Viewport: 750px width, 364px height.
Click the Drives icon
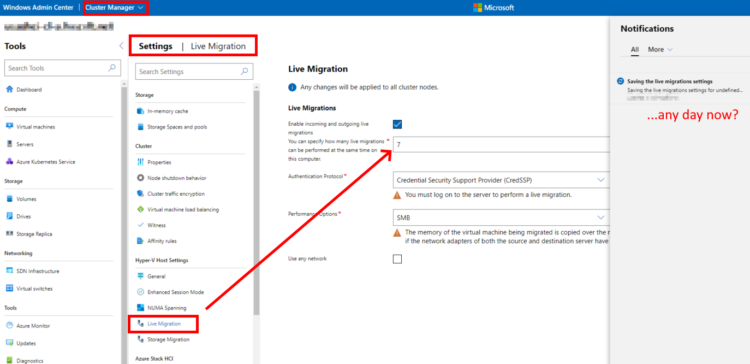(9, 216)
